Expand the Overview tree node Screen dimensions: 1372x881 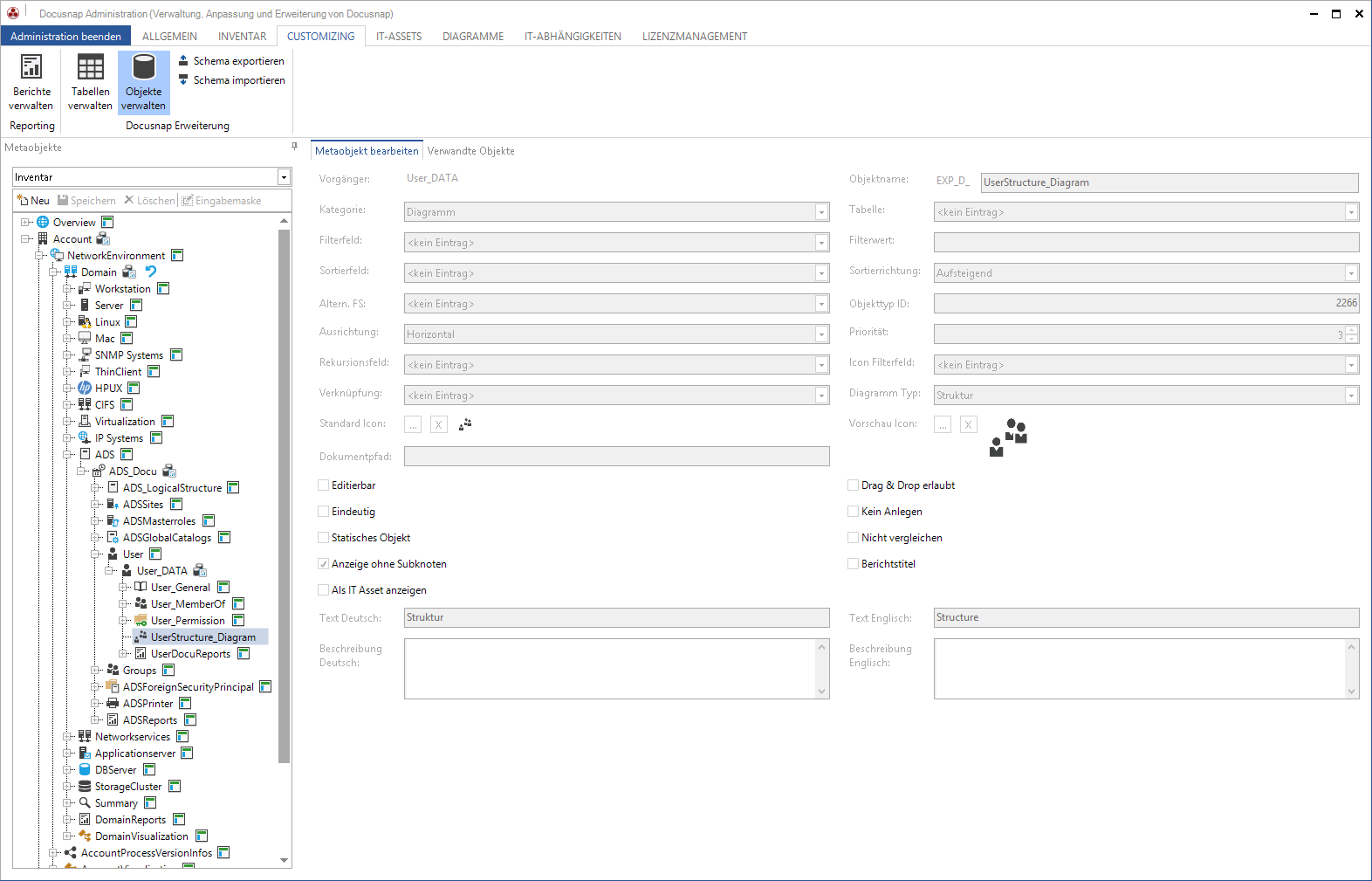click(25, 222)
